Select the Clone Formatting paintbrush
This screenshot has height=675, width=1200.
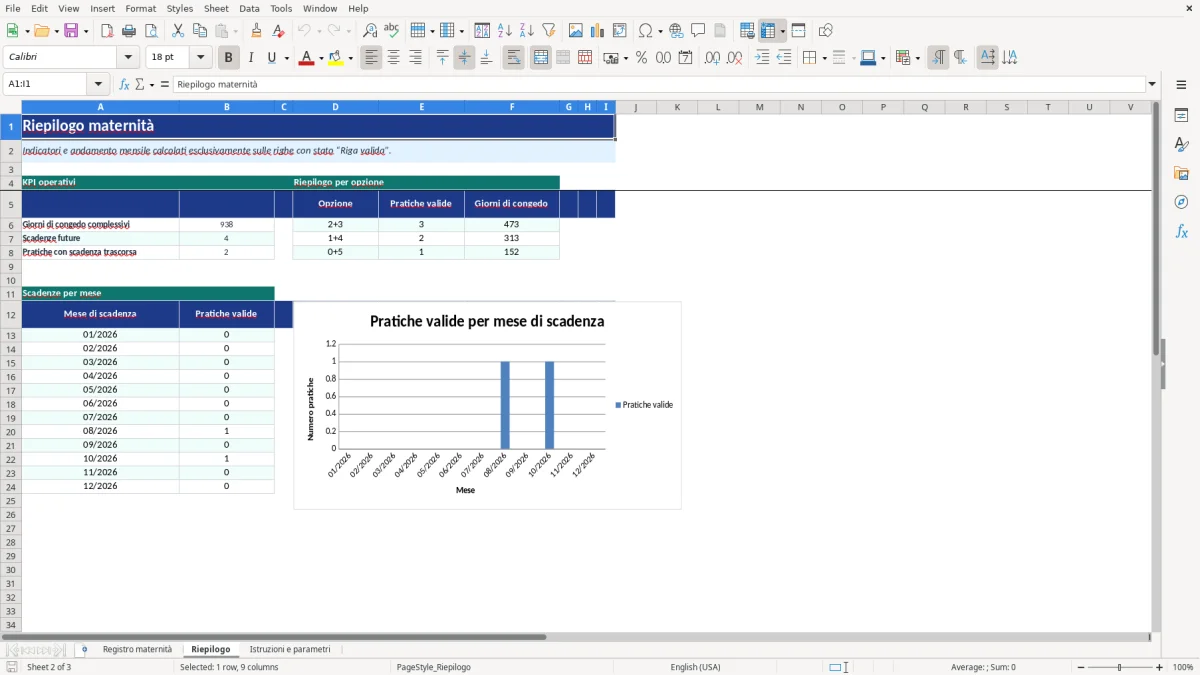coord(257,31)
